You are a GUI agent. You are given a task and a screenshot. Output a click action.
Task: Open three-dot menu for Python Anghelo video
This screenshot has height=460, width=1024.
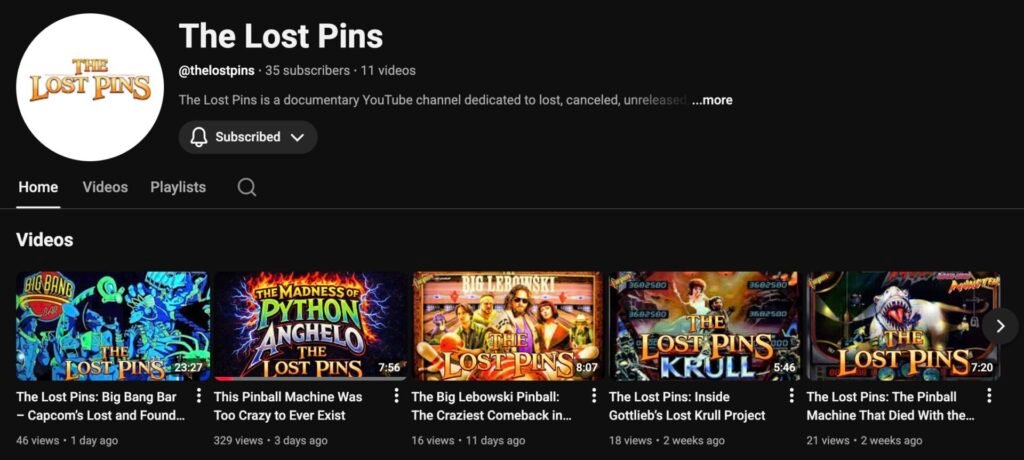397,396
